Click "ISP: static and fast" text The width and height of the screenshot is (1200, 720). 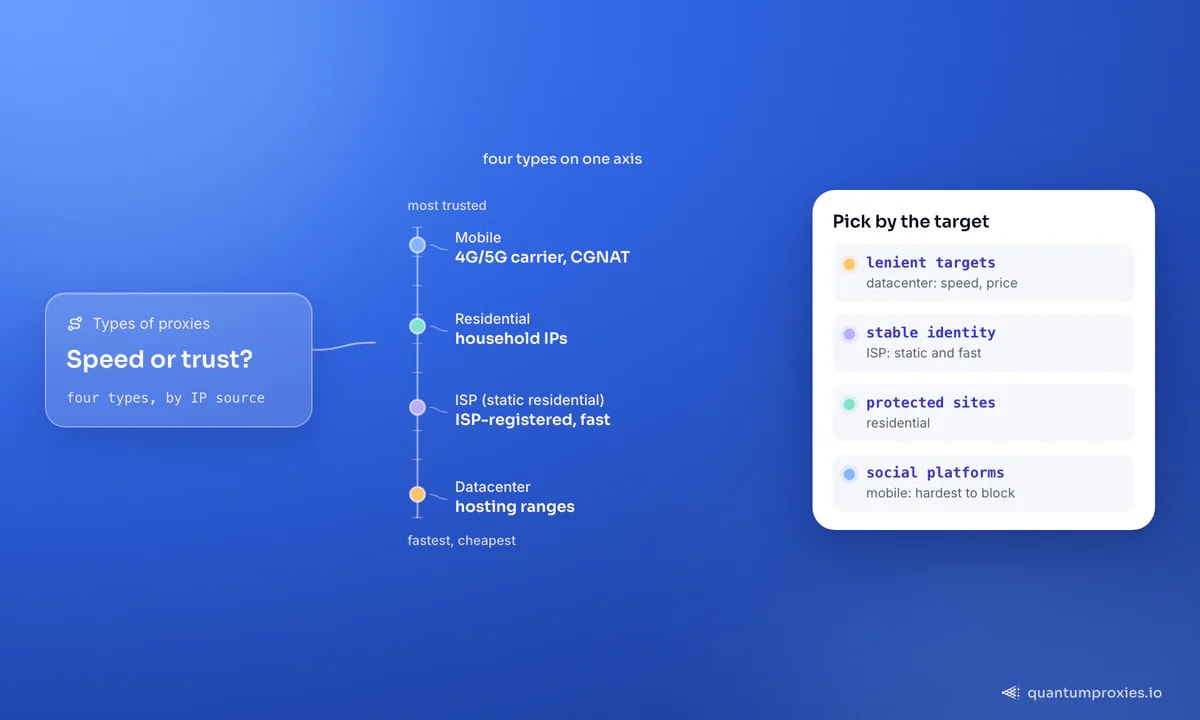924,353
